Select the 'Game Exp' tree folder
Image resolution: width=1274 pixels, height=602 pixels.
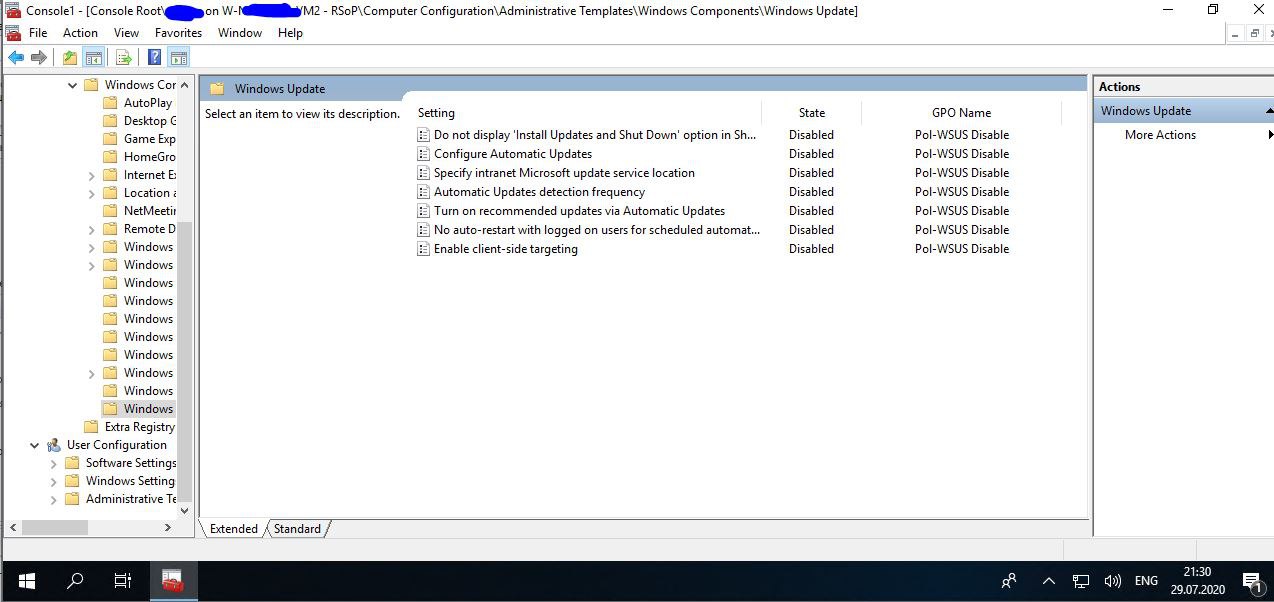click(x=149, y=139)
